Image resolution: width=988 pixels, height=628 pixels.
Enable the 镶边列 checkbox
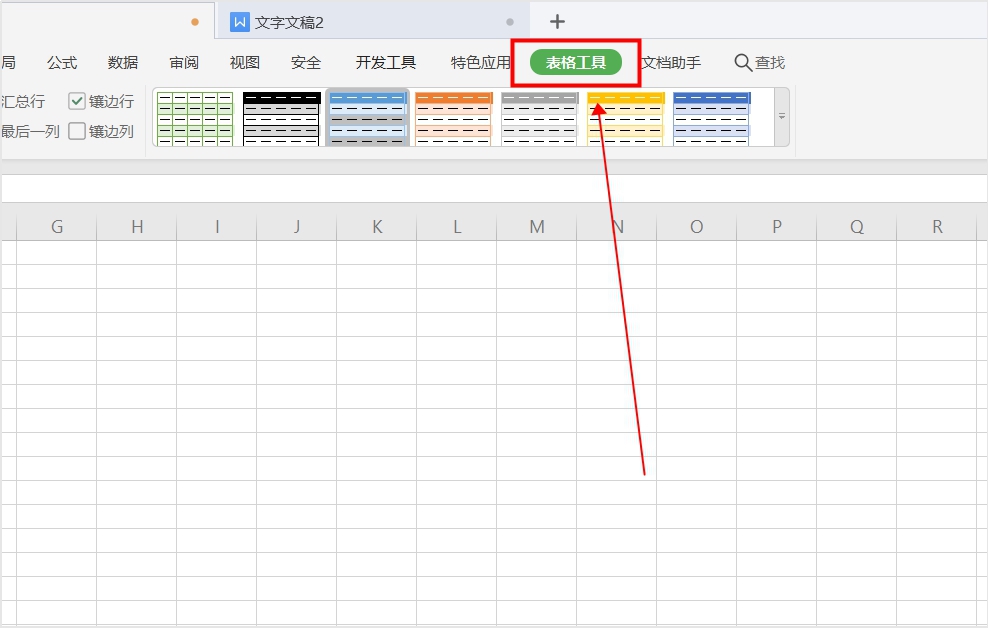point(77,131)
